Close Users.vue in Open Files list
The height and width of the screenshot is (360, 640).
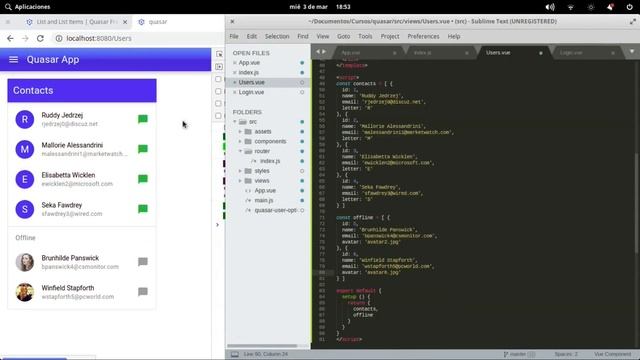tap(235, 82)
